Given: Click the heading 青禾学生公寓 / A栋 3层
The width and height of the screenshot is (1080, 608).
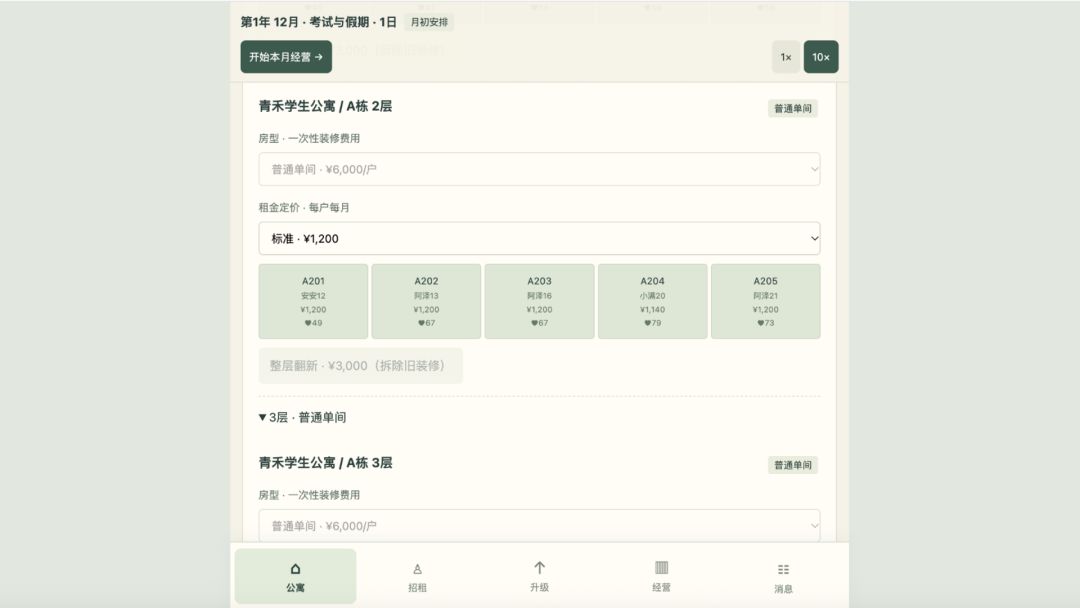Looking at the screenshot, I should pyautogui.click(x=325, y=463).
